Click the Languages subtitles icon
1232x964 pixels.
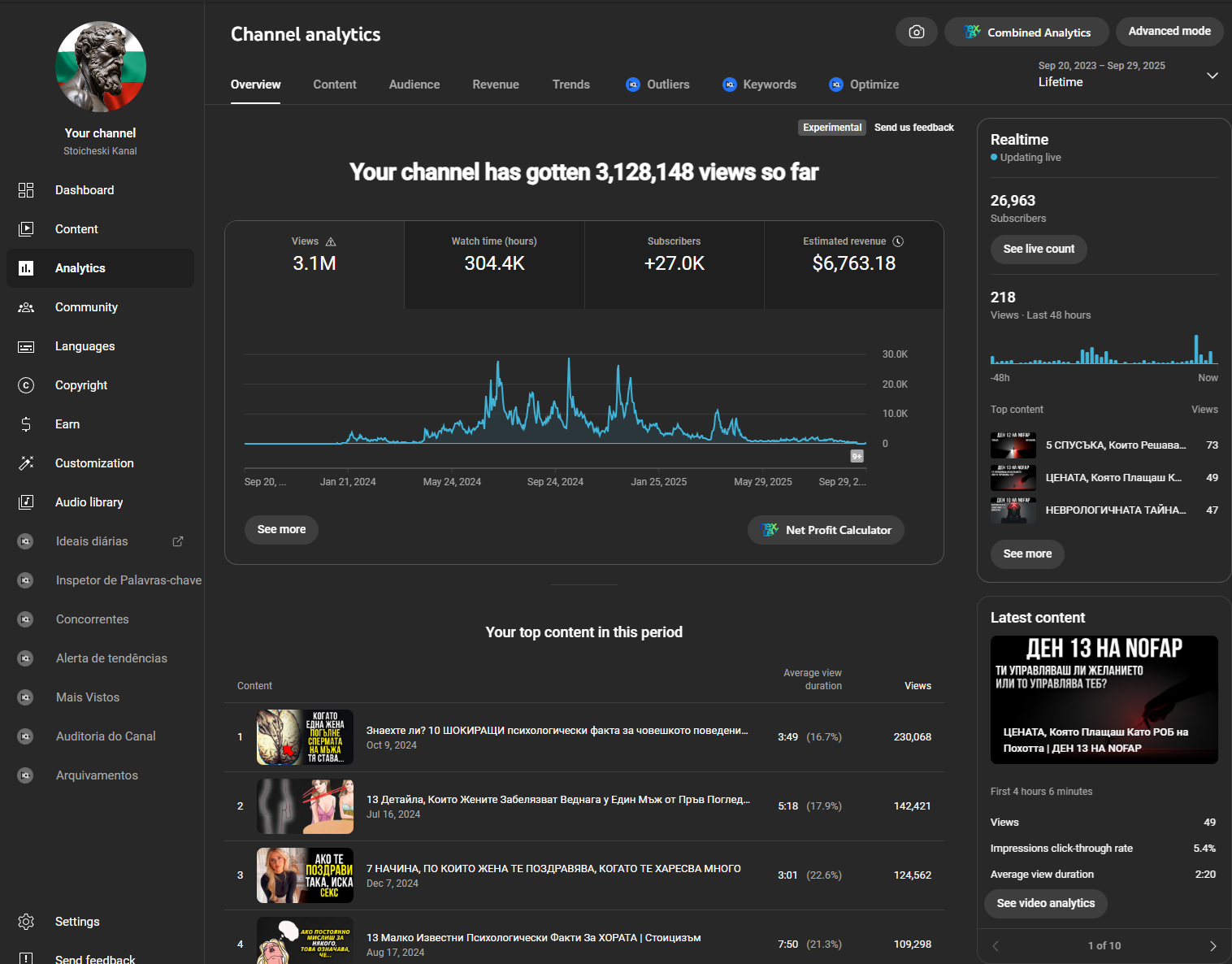tap(26, 346)
